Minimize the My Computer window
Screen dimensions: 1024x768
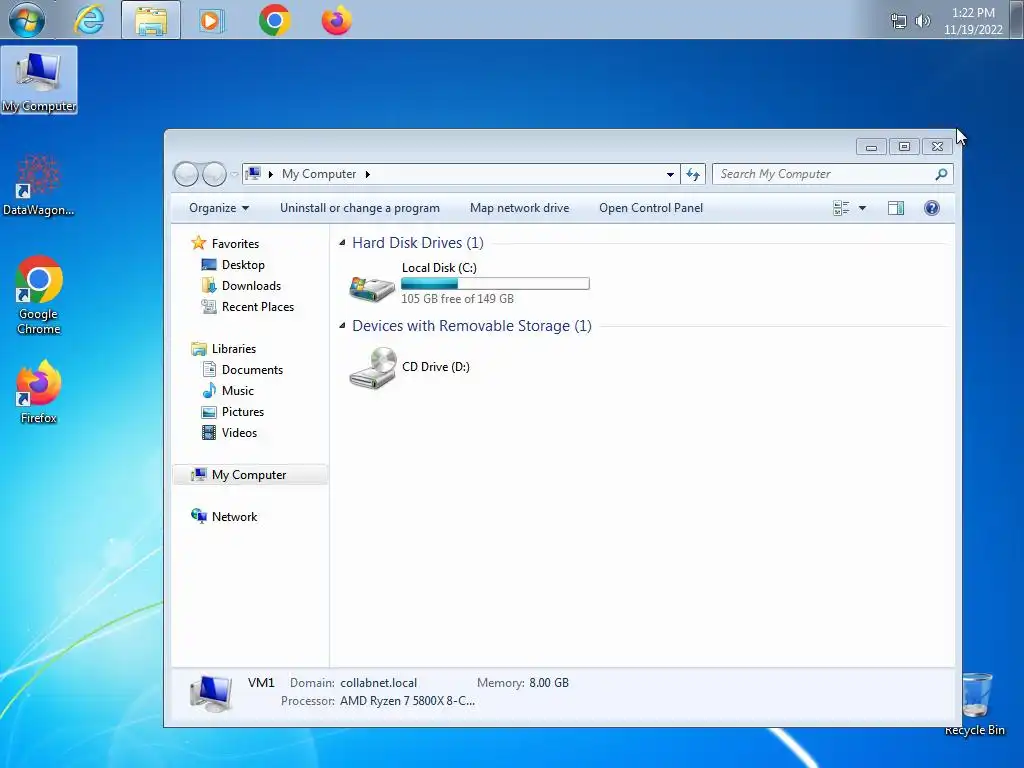pos(871,147)
